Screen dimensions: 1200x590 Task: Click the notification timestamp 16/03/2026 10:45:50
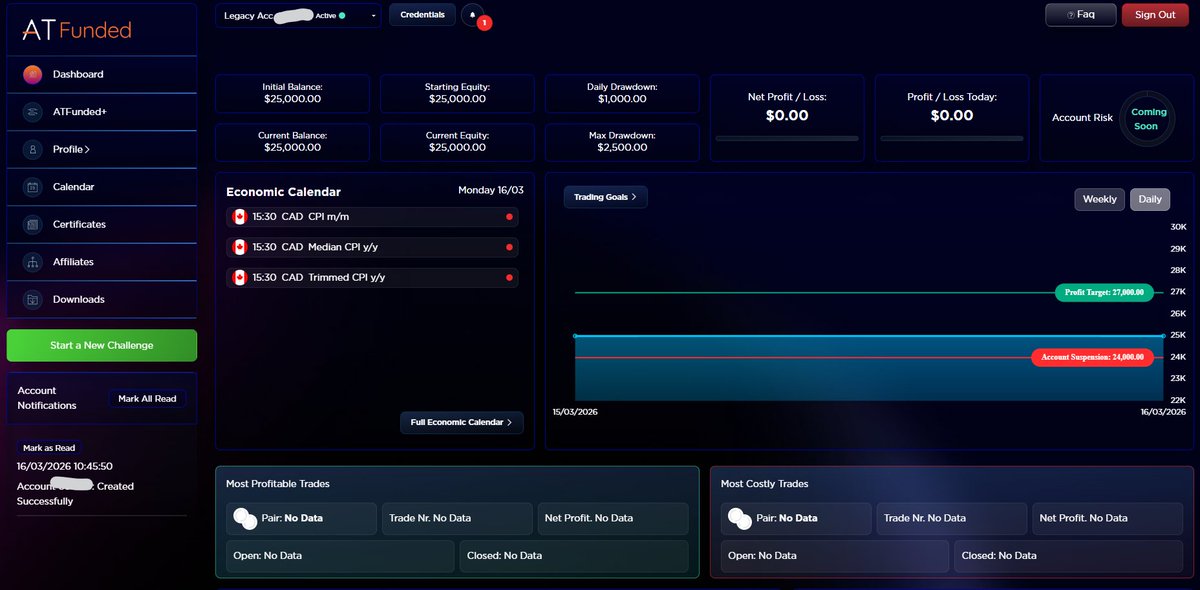[x=65, y=466]
